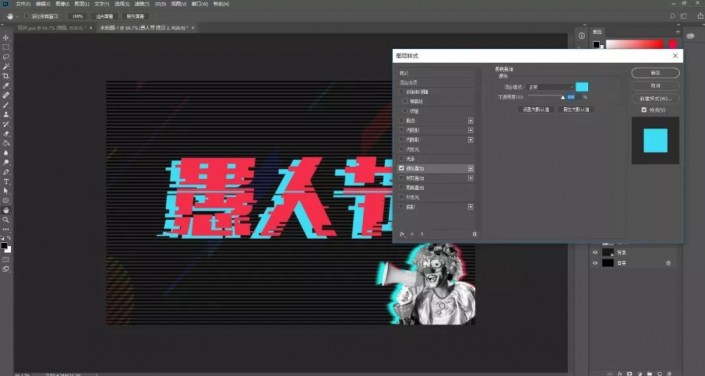Select the Brush tool

[x=6, y=105]
